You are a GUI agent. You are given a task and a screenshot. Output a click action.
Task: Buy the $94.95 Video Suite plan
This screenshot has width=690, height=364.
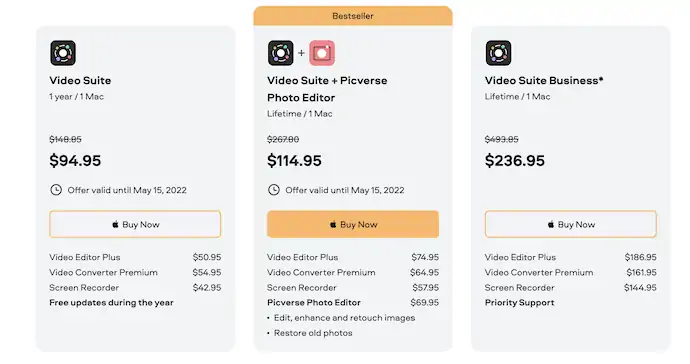pos(135,224)
